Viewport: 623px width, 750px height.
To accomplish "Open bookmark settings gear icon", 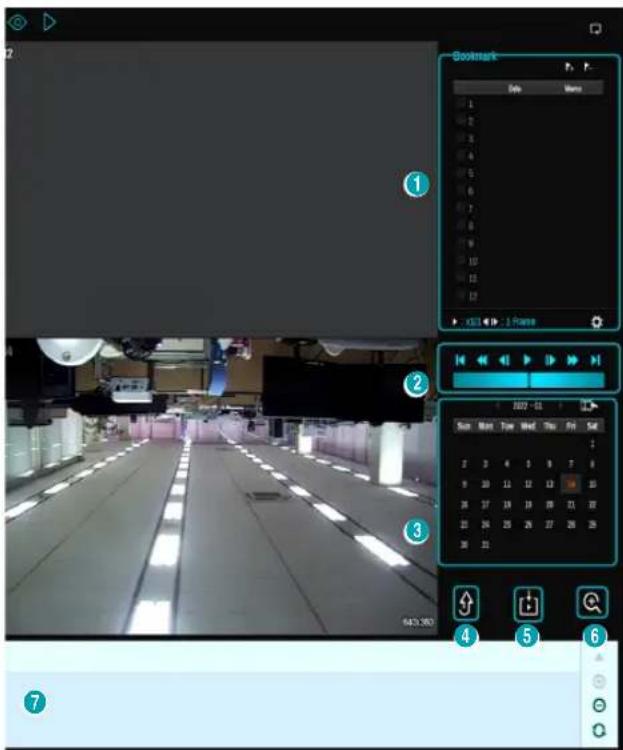I will pos(596,322).
